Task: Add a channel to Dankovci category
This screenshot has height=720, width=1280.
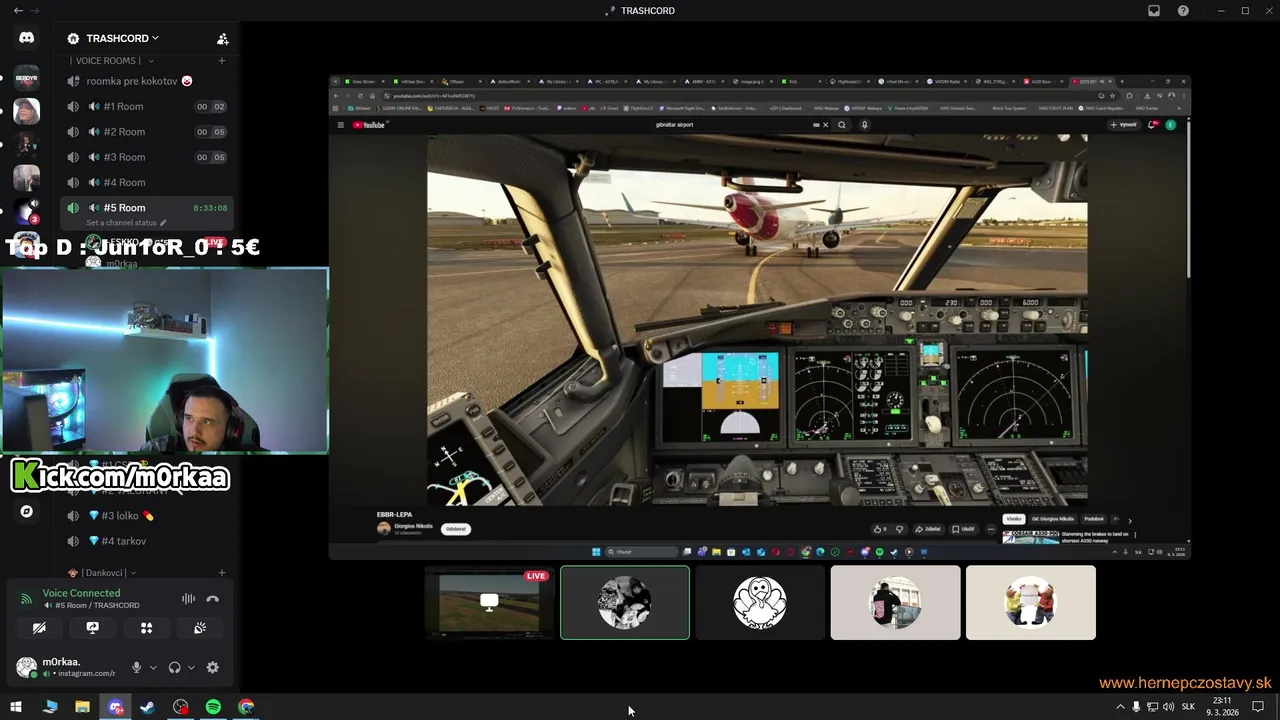Action: point(222,573)
